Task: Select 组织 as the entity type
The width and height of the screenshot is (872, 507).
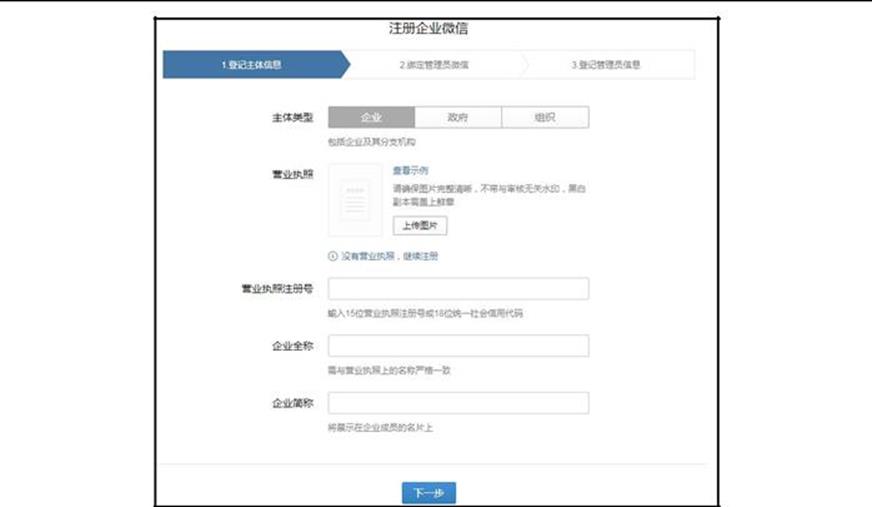Action: tap(545, 117)
